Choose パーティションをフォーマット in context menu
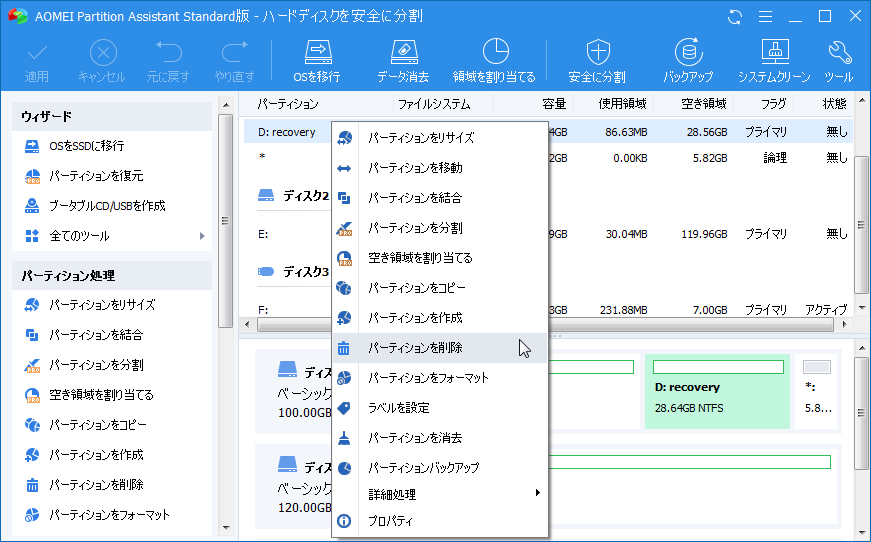The image size is (871, 542). tap(440, 378)
